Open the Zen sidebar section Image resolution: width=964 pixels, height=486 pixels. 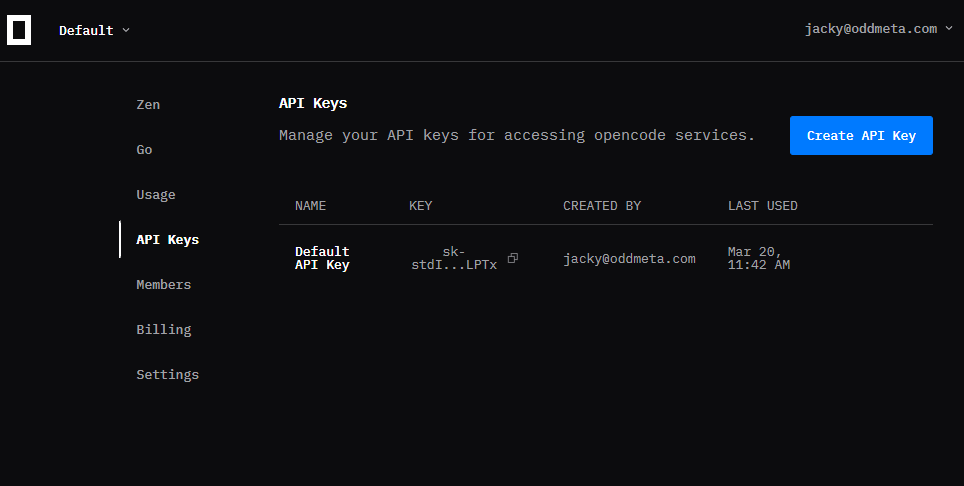[x=148, y=104]
